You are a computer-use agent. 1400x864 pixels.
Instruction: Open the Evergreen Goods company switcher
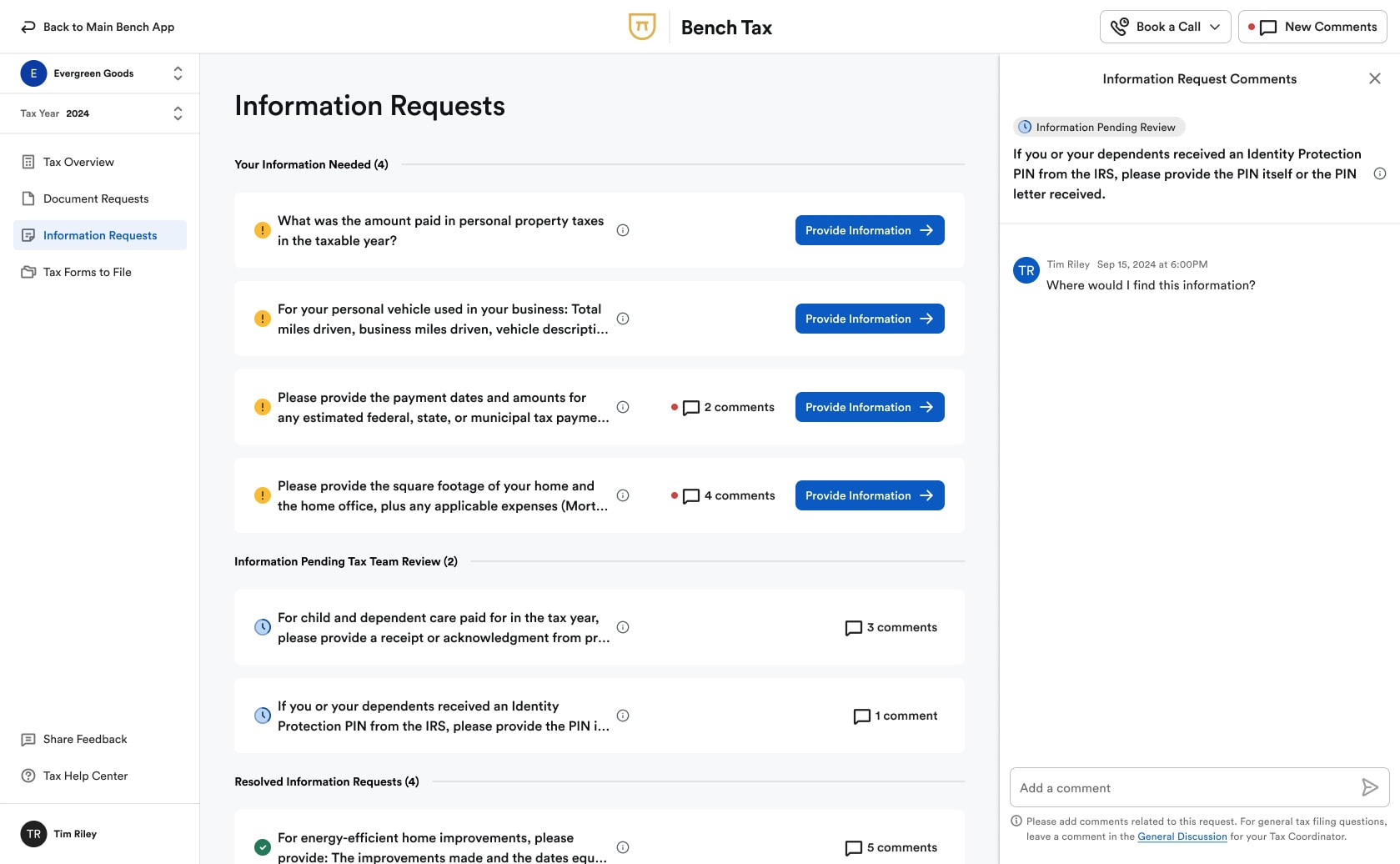[x=100, y=73]
